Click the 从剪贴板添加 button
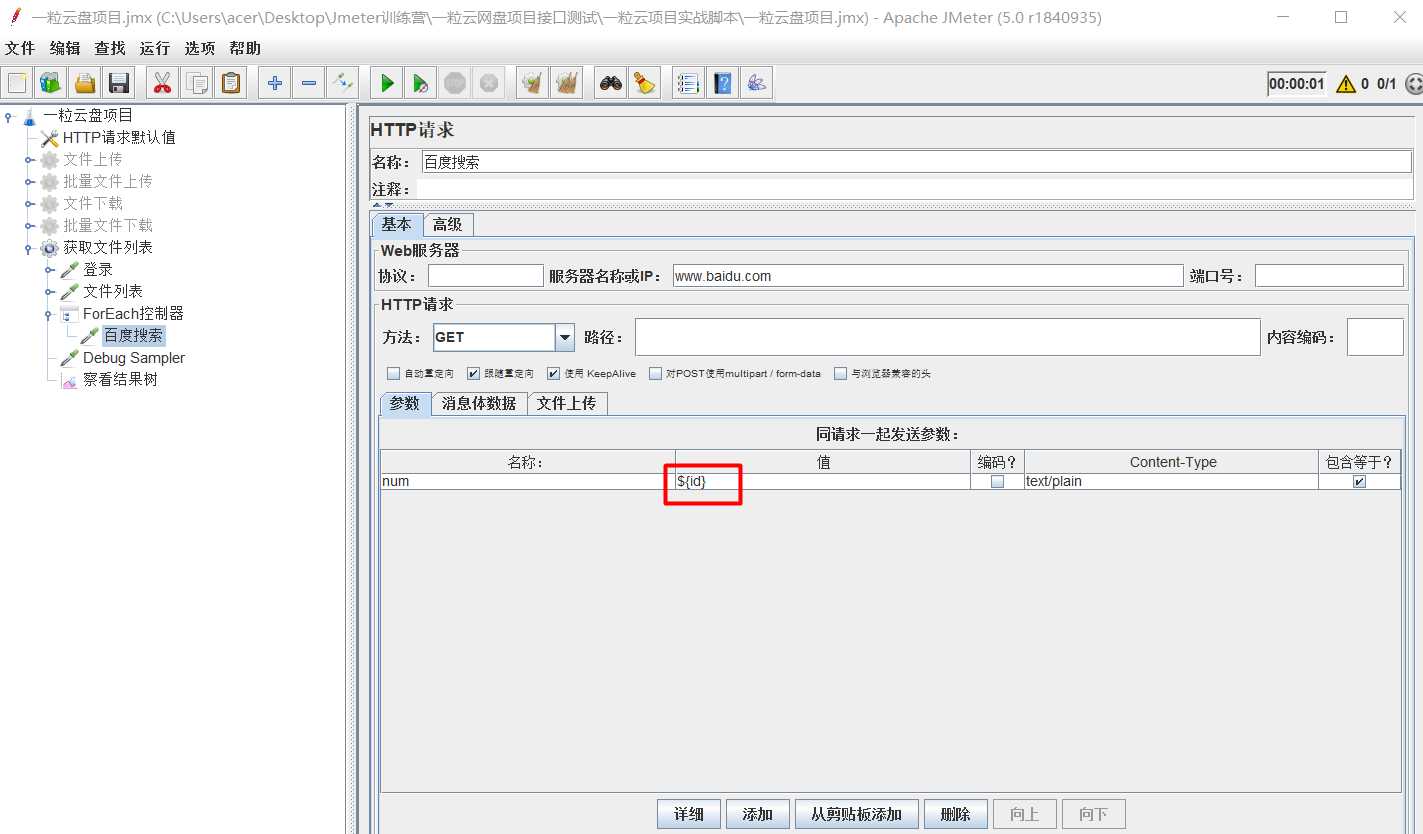This screenshot has width=1423, height=834. tap(857, 814)
